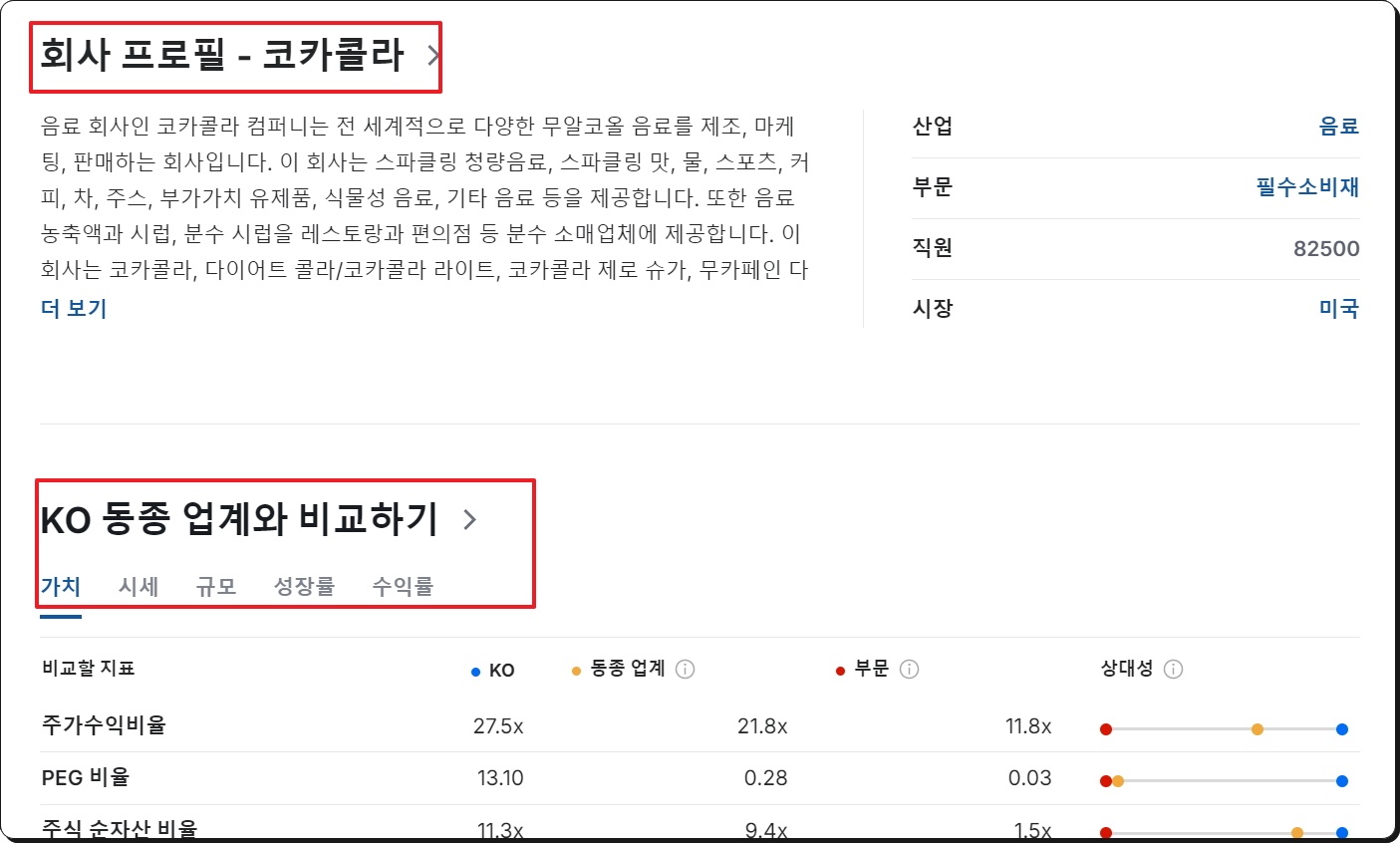
Task: Open KO 동종 업계와 비교하기 heading
Action: point(239,519)
